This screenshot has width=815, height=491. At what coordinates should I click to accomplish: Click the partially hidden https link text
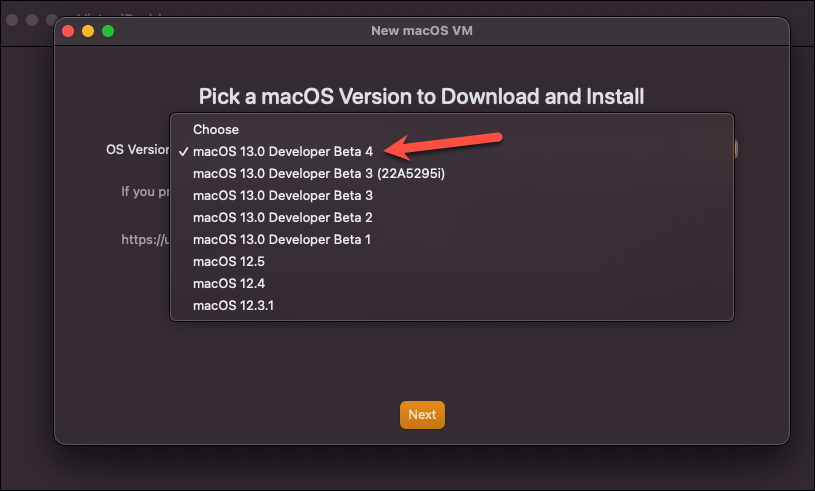pos(145,240)
